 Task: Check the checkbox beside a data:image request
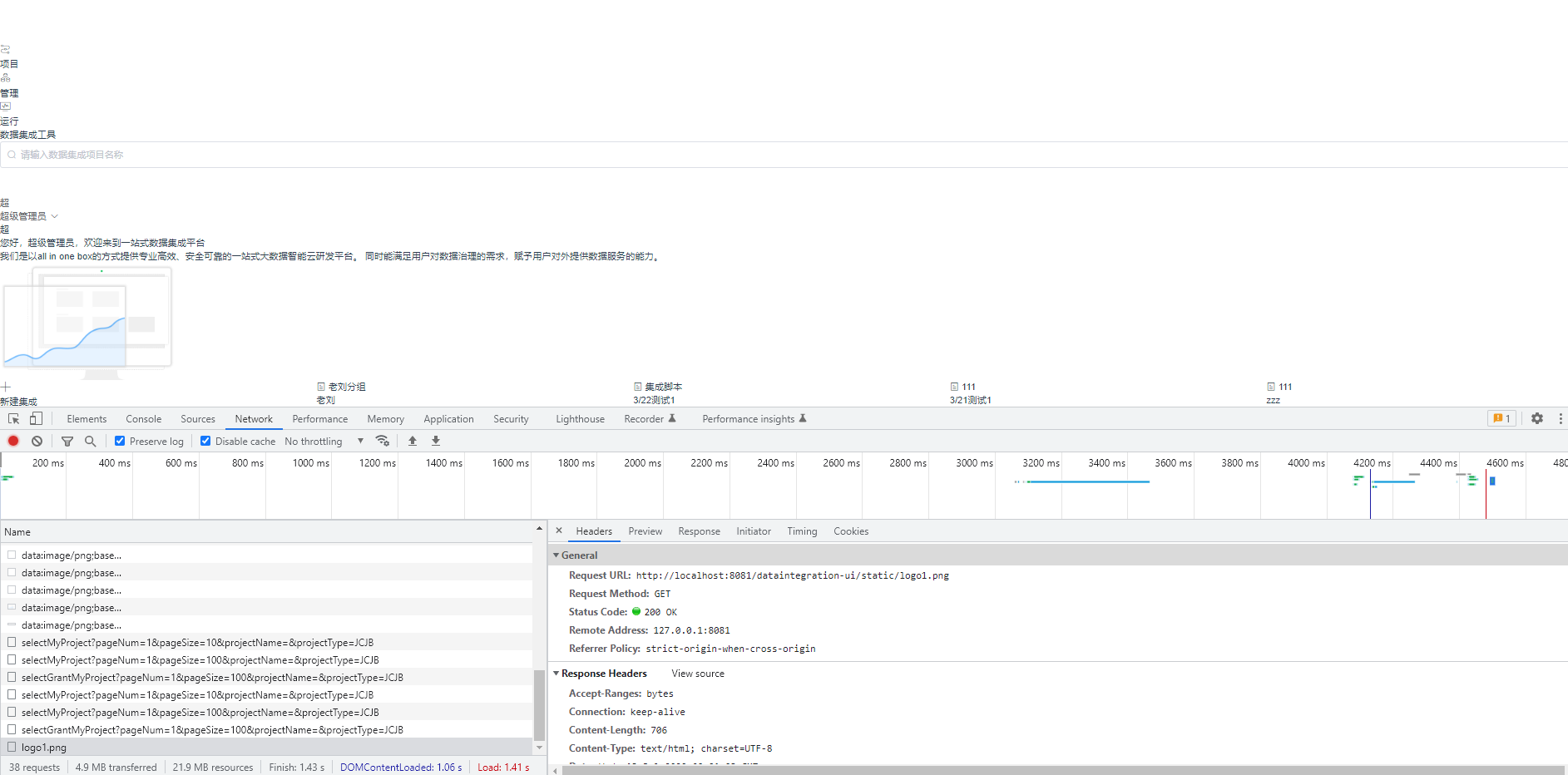tap(11, 555)
